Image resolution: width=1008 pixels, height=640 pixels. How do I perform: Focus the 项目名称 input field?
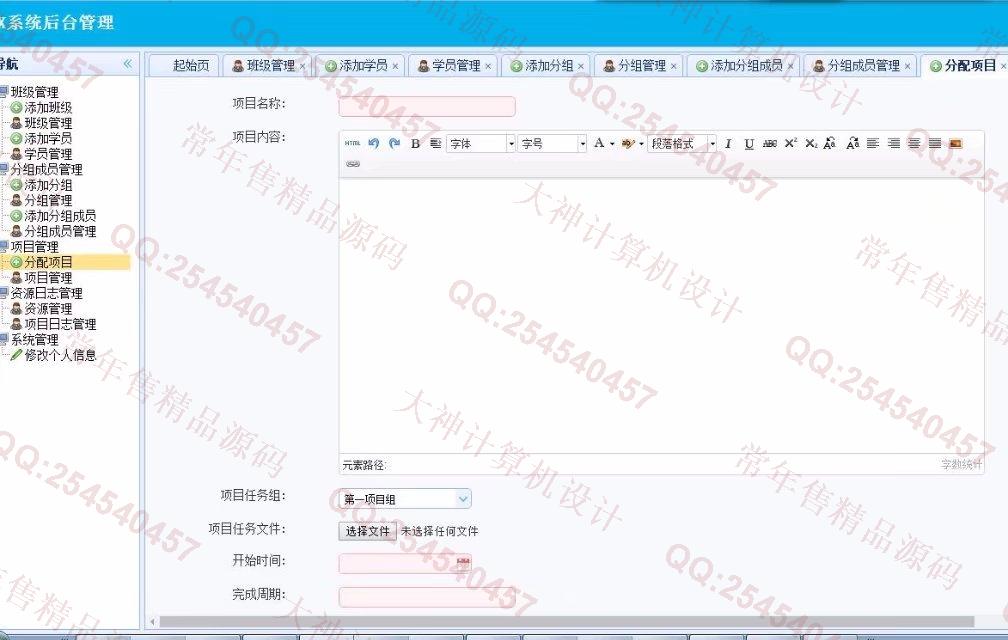click(x=427, y=106)
